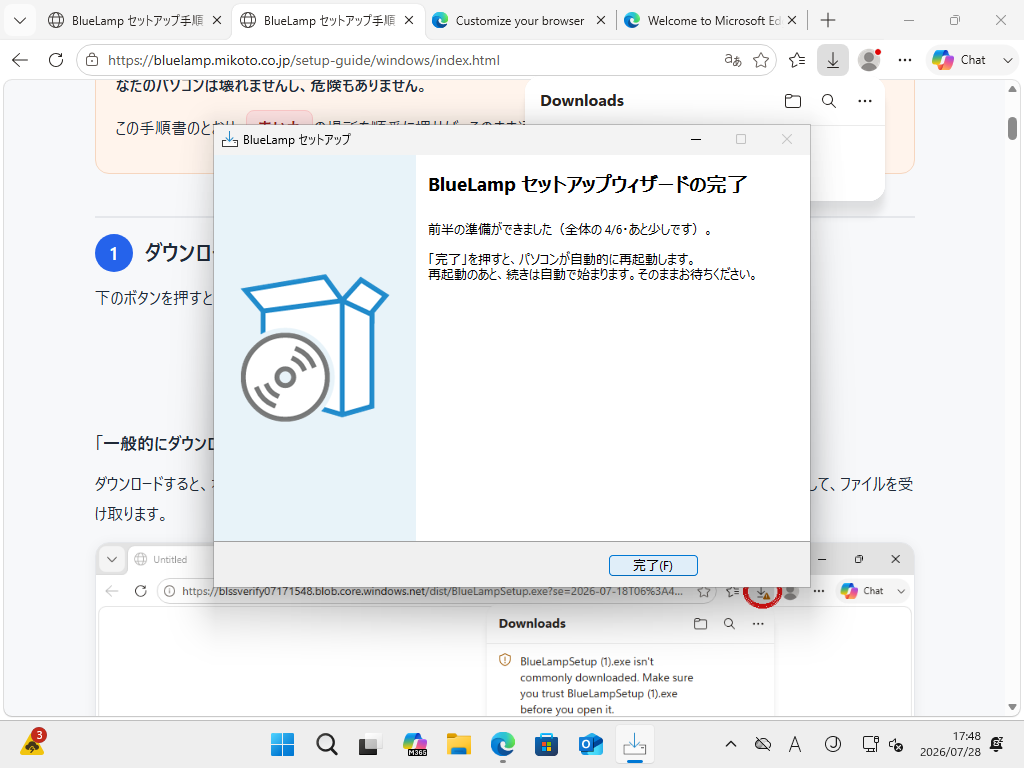Open Outlook from taskbar
1024x768 pixels.
point(591,744)
